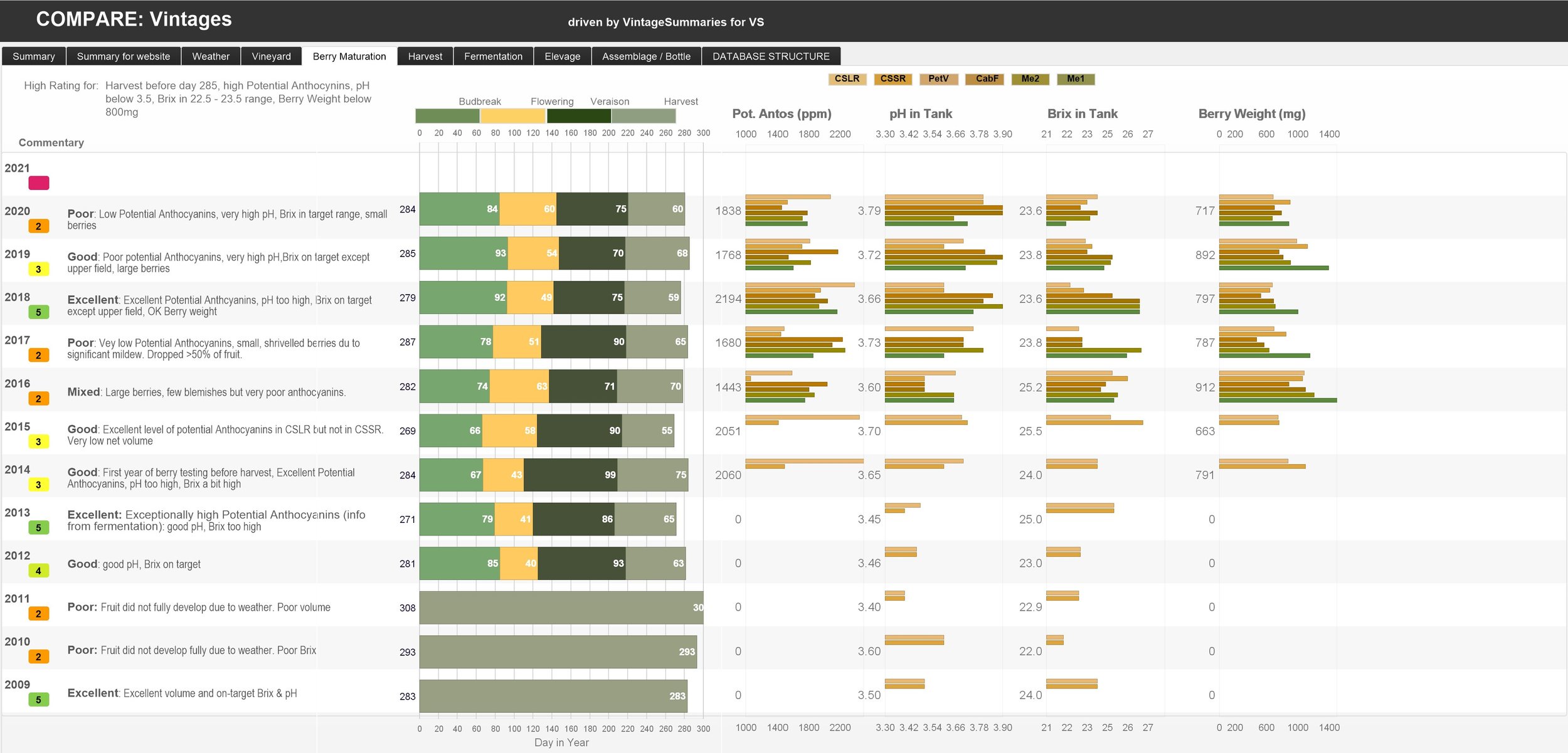Click the 2019 flowering segment 54
The image size is (1568, 753).
[x=533, y=253]
